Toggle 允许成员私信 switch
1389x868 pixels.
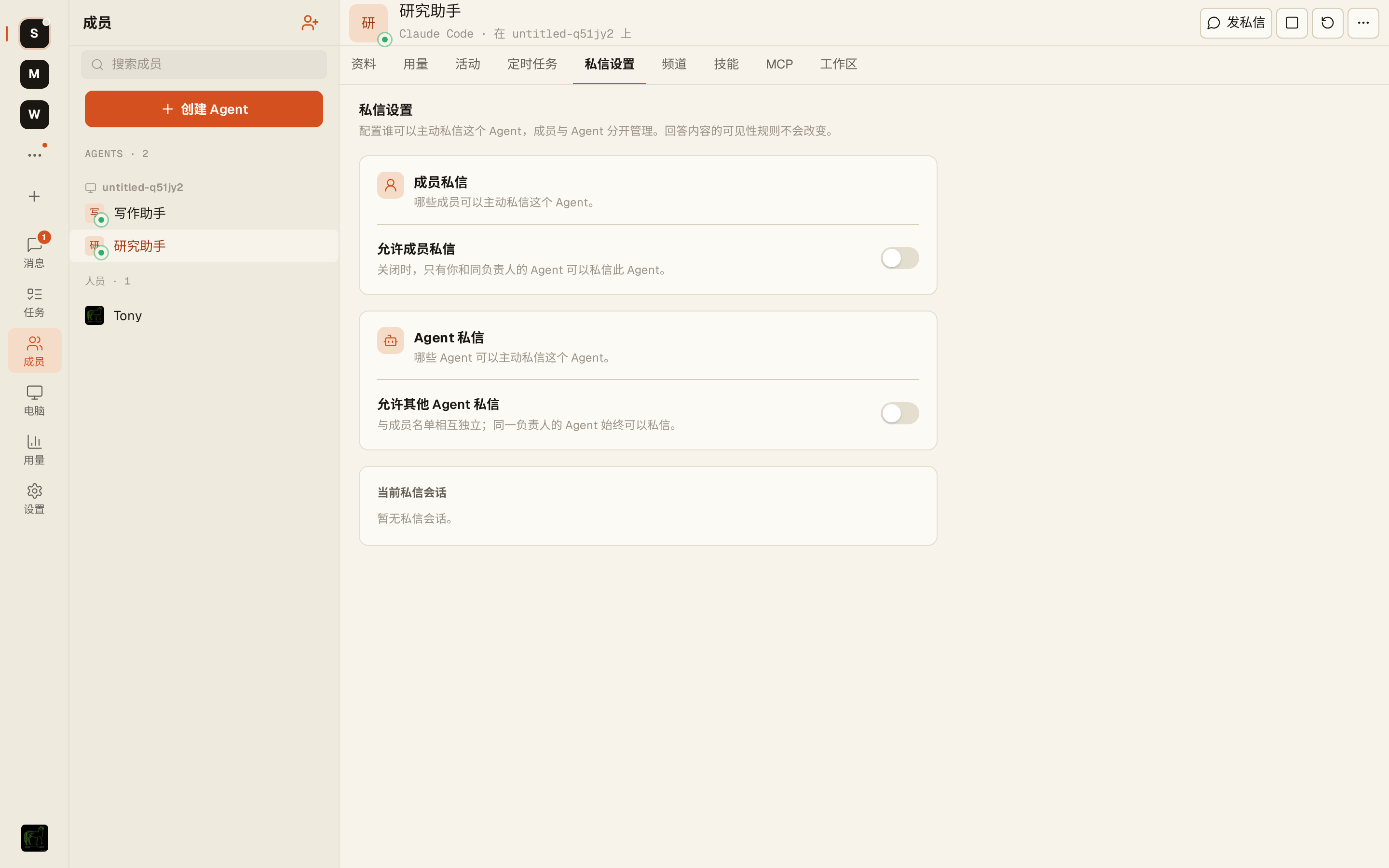tap(899, 258)
